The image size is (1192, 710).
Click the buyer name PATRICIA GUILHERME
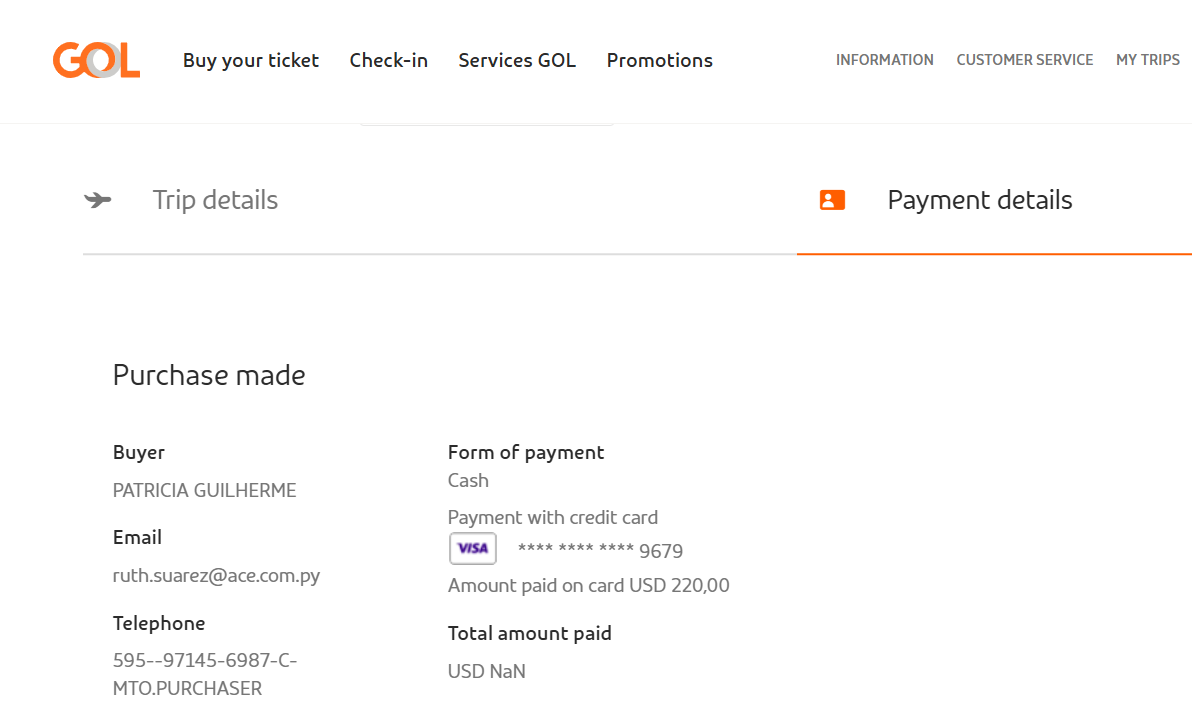pos(204,490)
